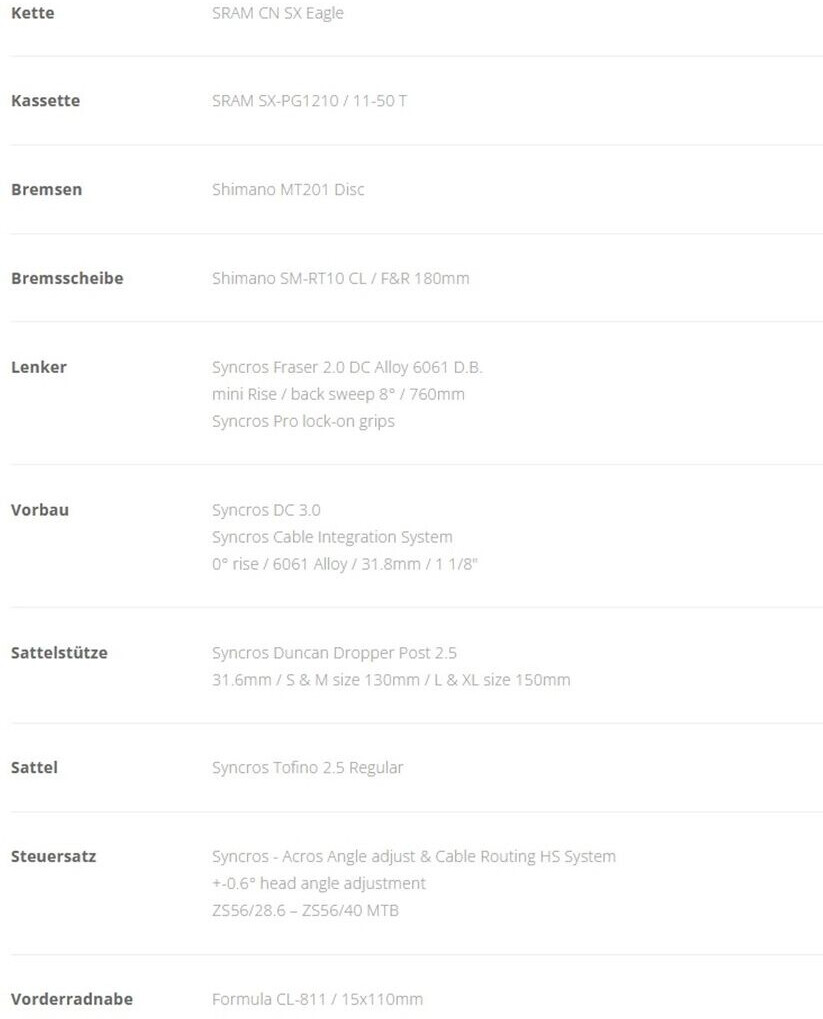The image size is (823, 1019).
Task: Click the Steuersatz row label
Action: tap(53, 857)
